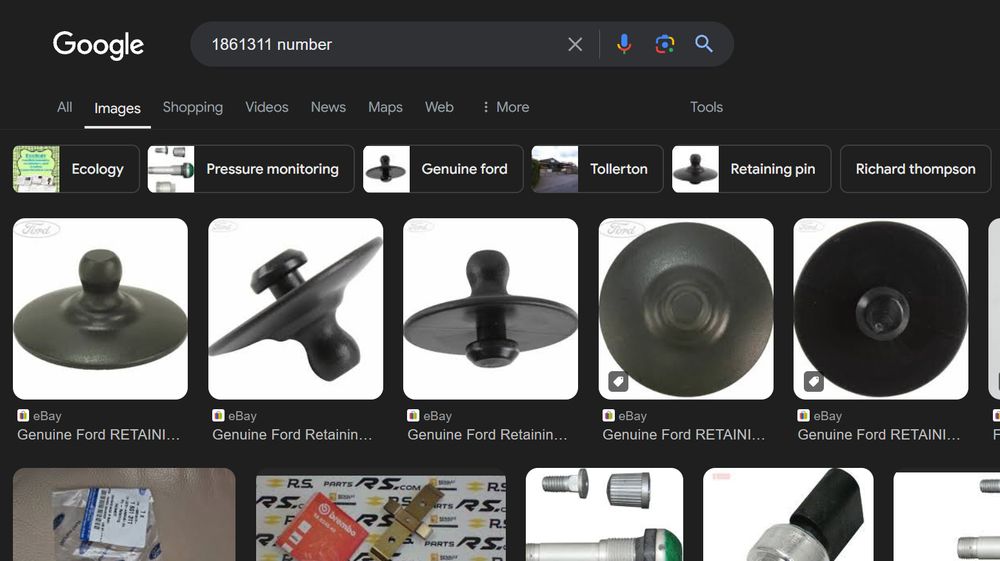Switch to the Shopping tab

pos(193,107)
